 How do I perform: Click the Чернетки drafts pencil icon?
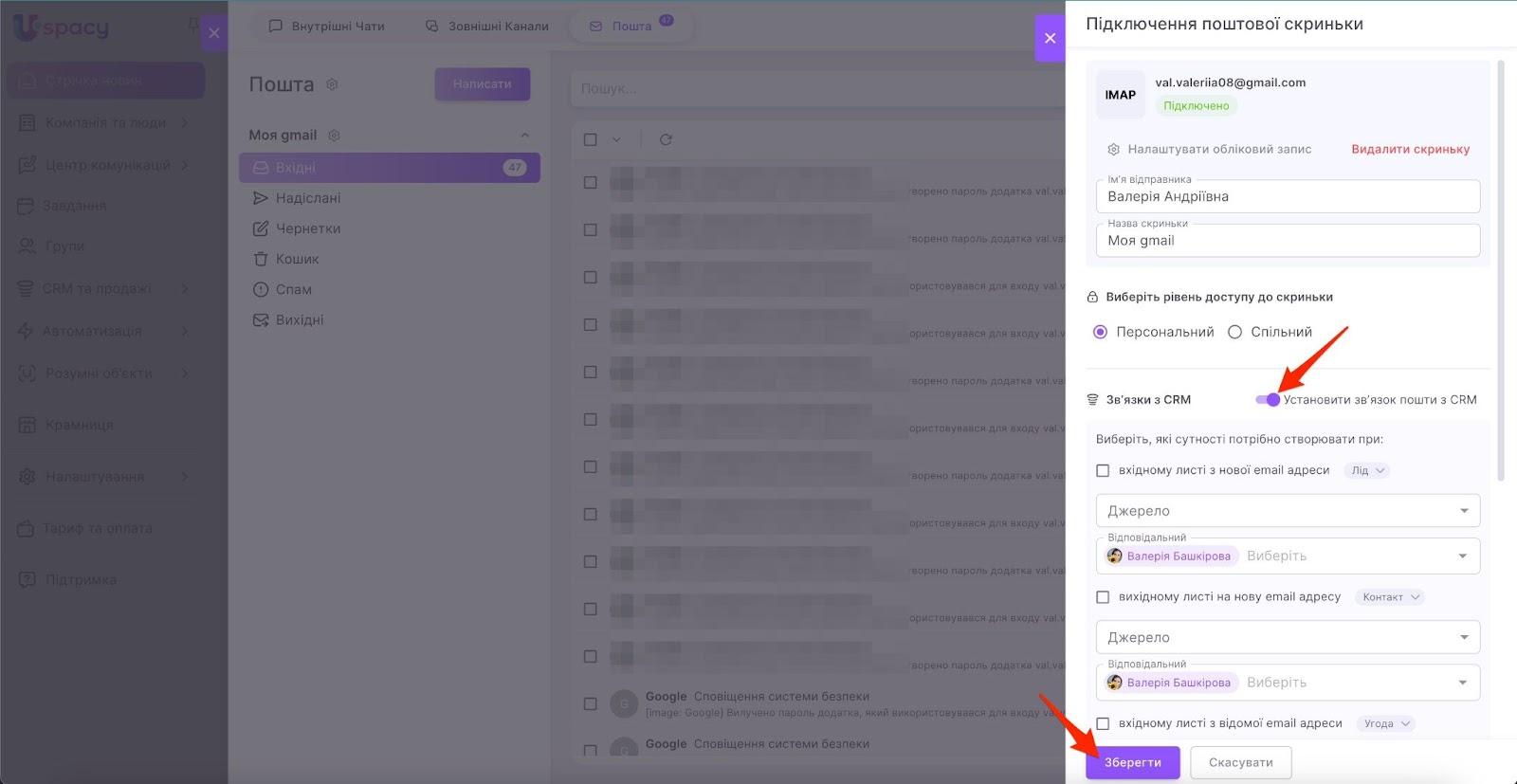[261, 228]
